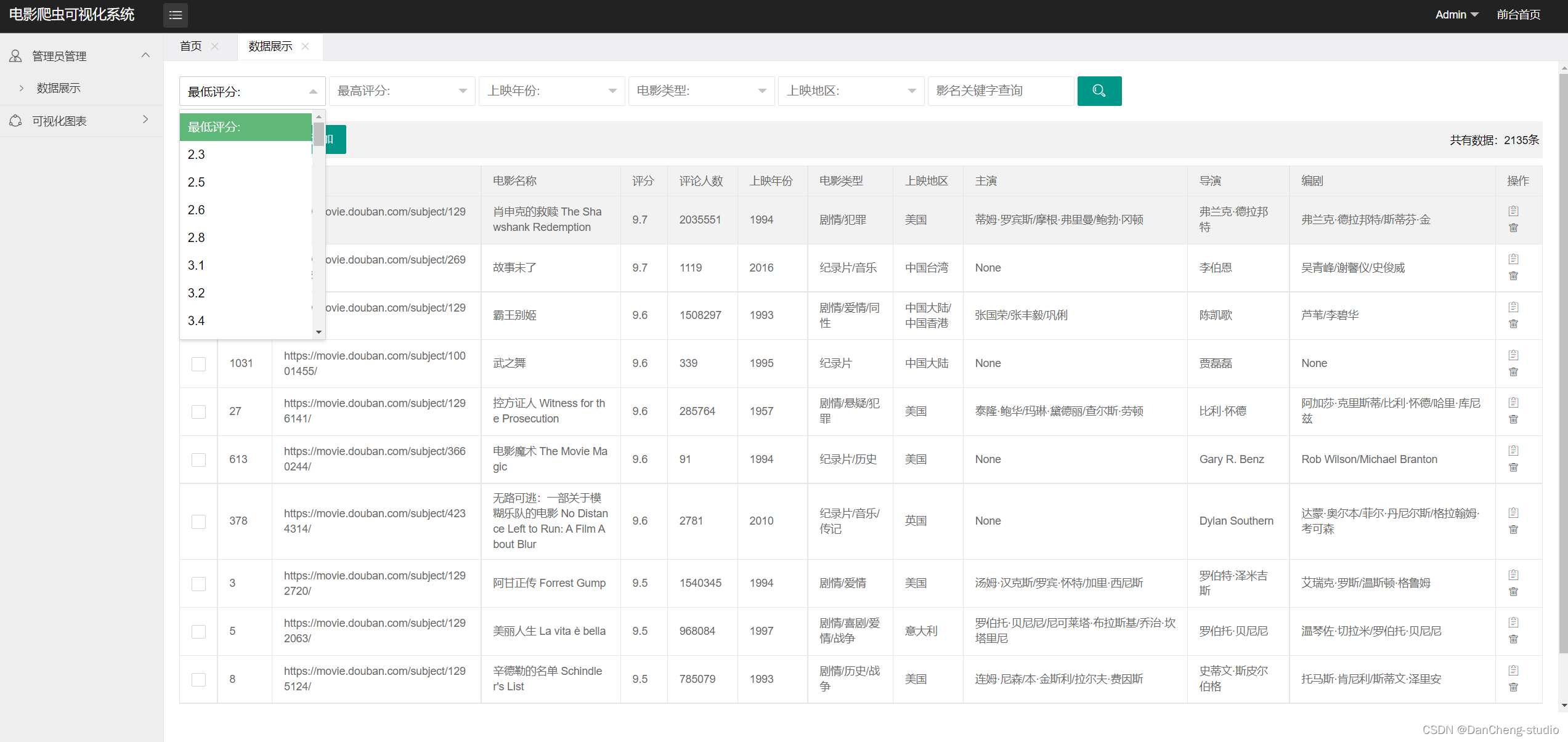The width and height of the screenshot is (1568, 742).
Task: Edit the 故事未了 row
Action: [x=1513, y=259]
